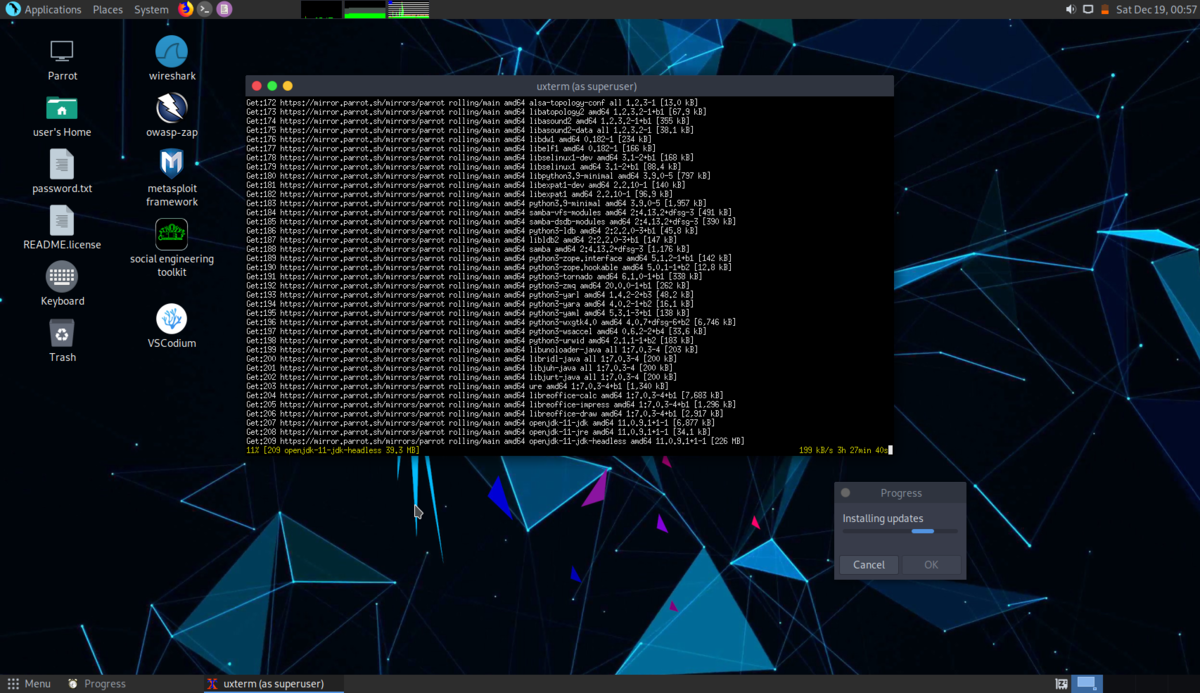Open the Parrot computer desktop icon
This screenshot has width=1200, height=693.
62,51
